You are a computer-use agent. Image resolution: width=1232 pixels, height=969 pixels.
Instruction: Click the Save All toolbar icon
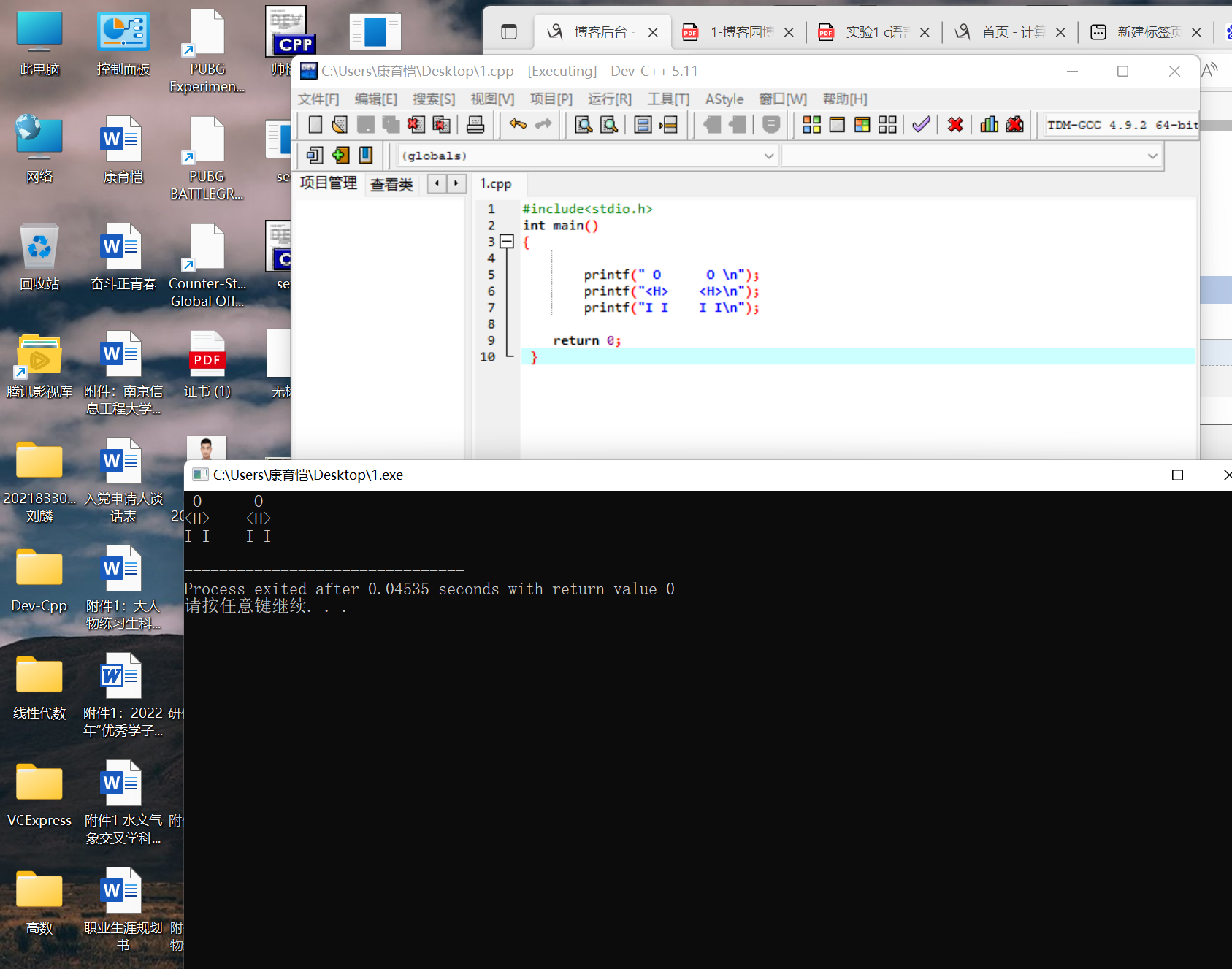coord(391,125)
